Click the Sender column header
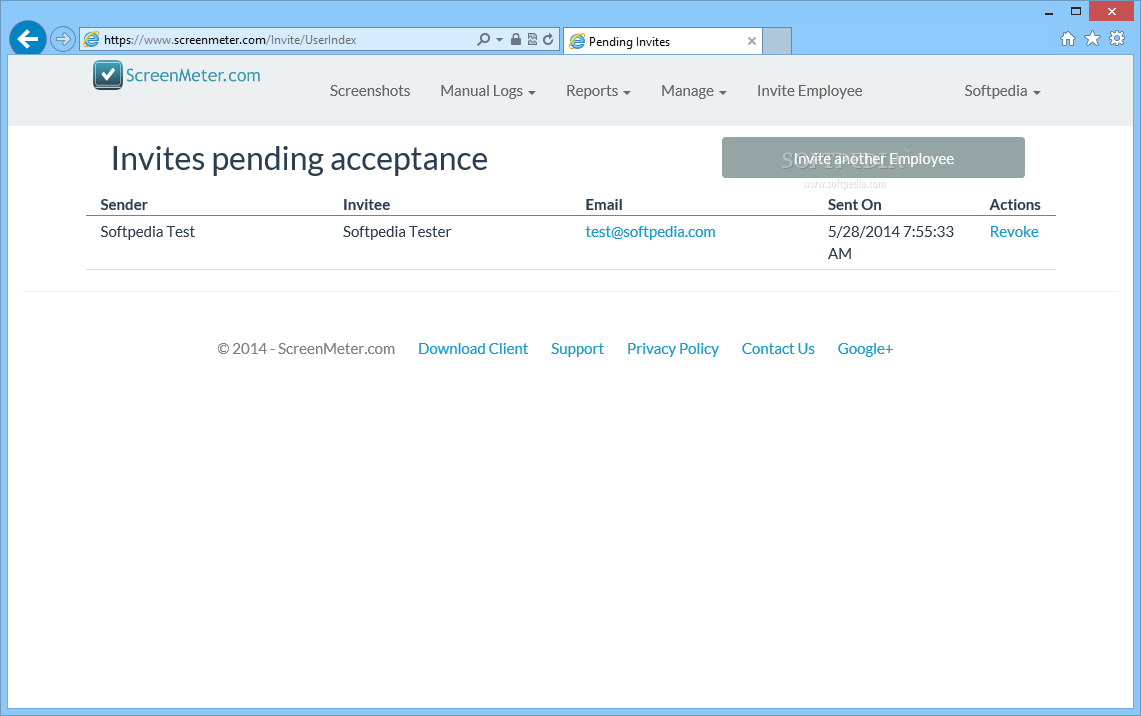 coord(124,204)
